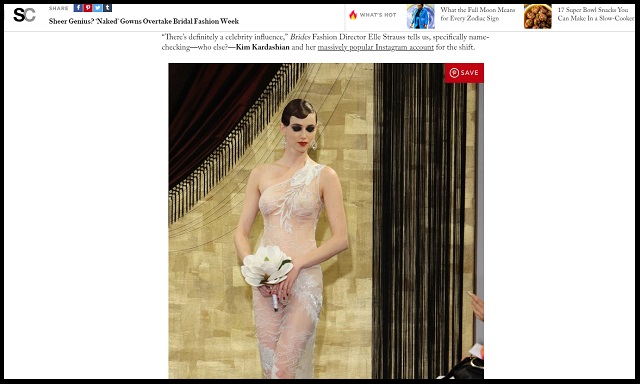Click the white flower bouquet in photo

(267, 266)
